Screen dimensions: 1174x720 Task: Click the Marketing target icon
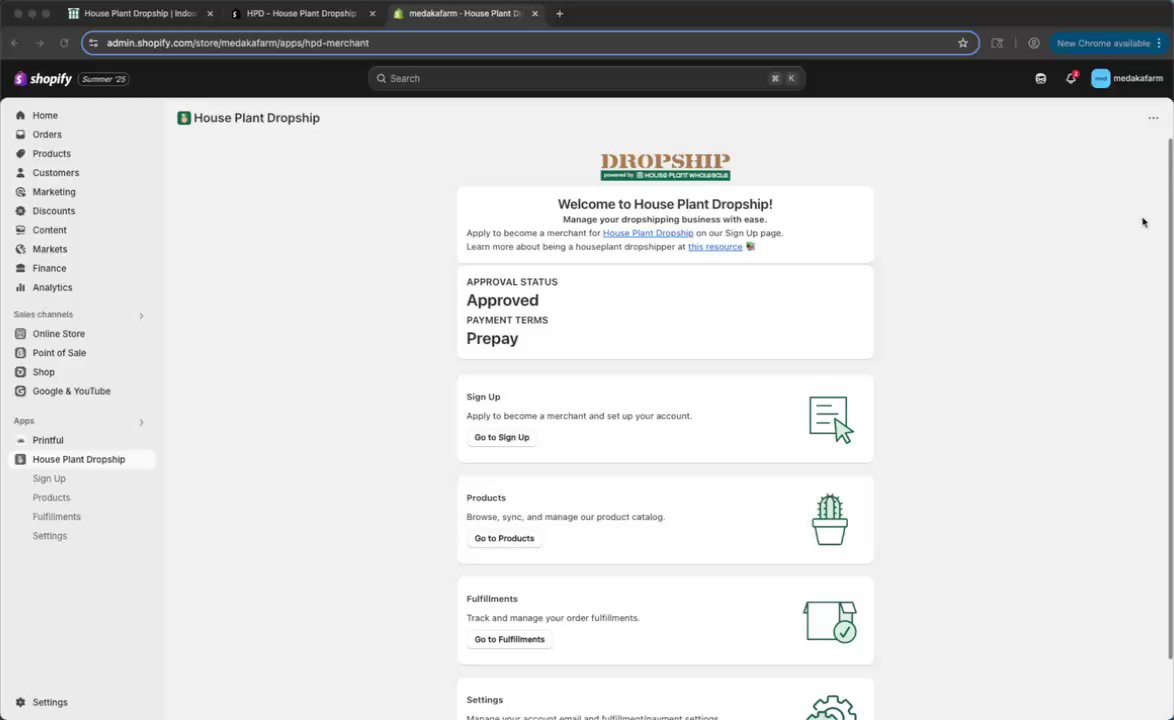(20, 192)
